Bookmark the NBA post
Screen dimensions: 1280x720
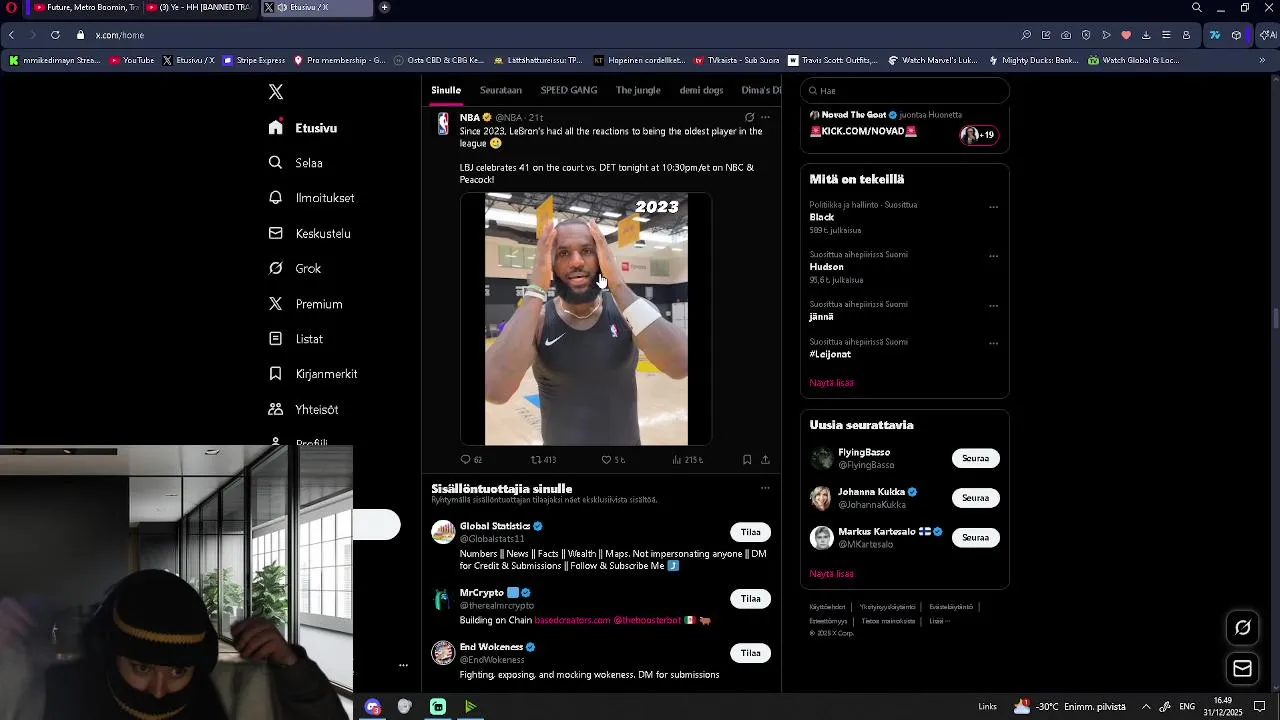[x=747, y=460]
